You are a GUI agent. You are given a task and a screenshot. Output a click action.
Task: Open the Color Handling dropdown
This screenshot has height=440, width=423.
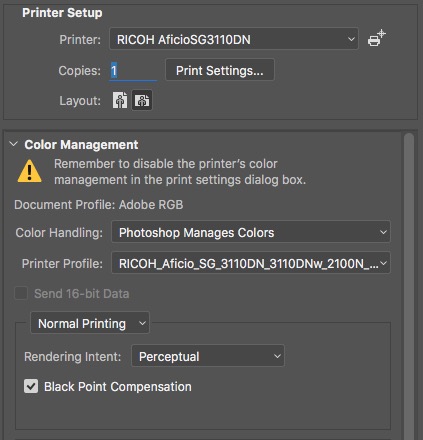(251, 232)
